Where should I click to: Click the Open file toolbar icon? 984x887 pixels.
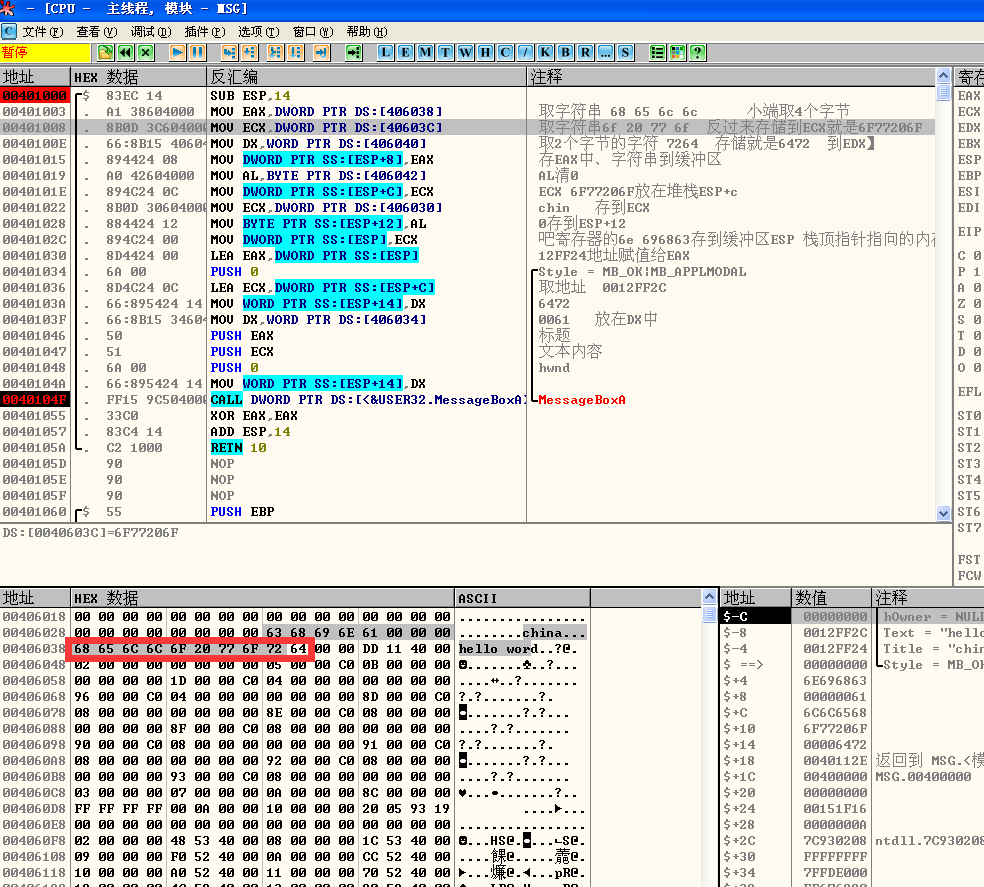tap(105, 53)
